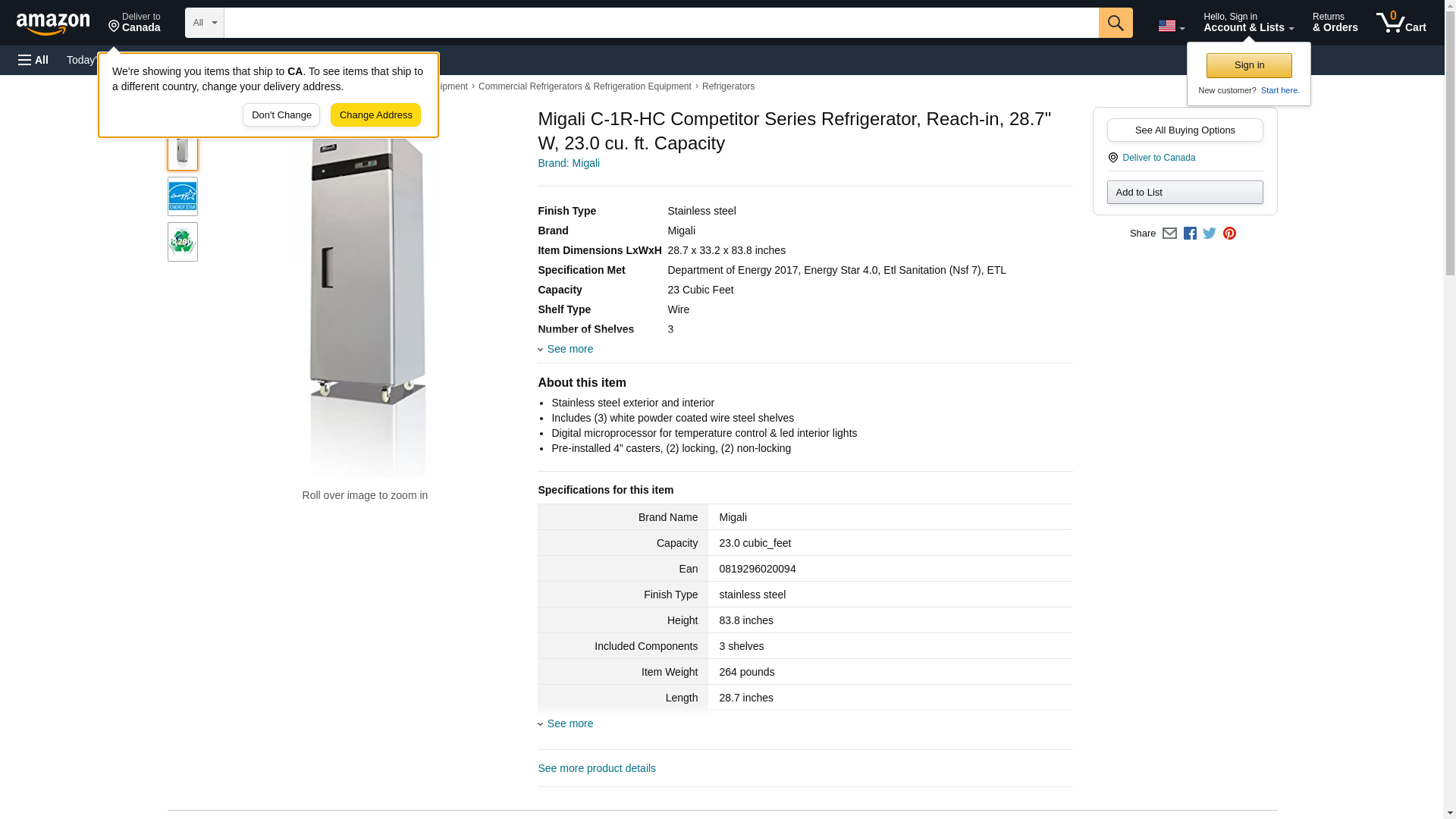Share via Twitter icon

1209,234
